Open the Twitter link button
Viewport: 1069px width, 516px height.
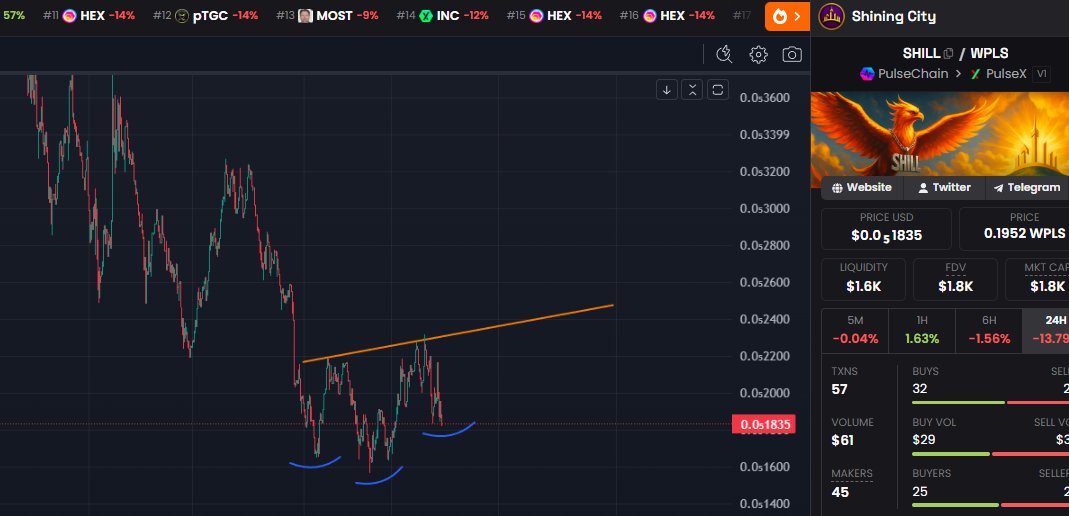pos(944,187)
